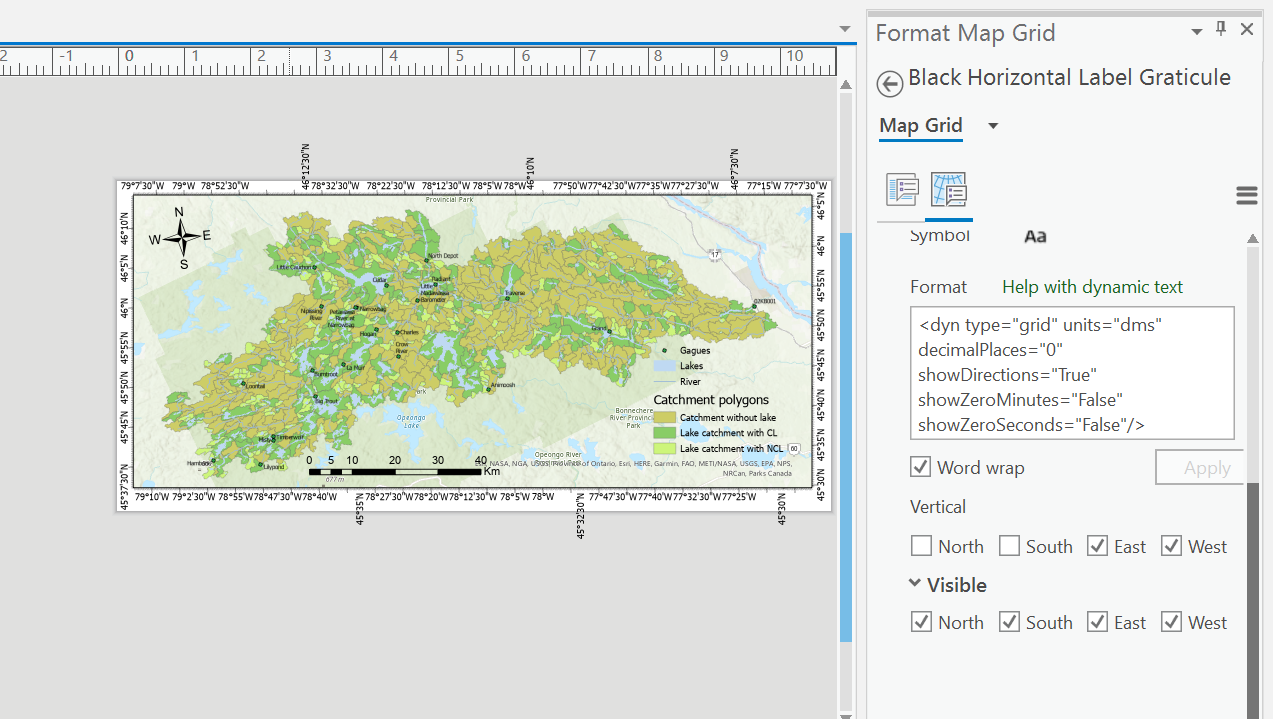Open the panel options hamburger menu

(1246, 195)
